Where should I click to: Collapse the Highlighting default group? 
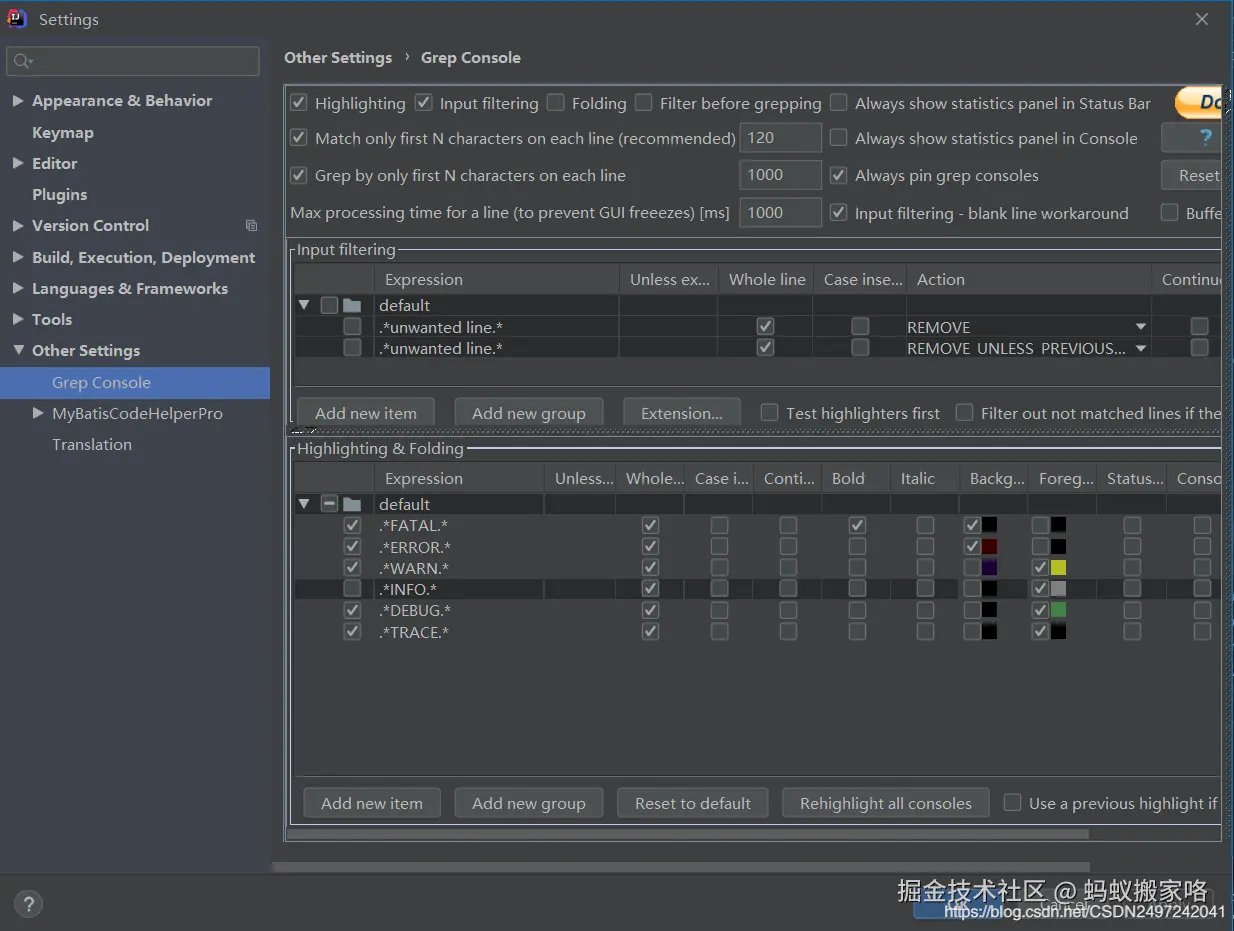click(304, 504)
